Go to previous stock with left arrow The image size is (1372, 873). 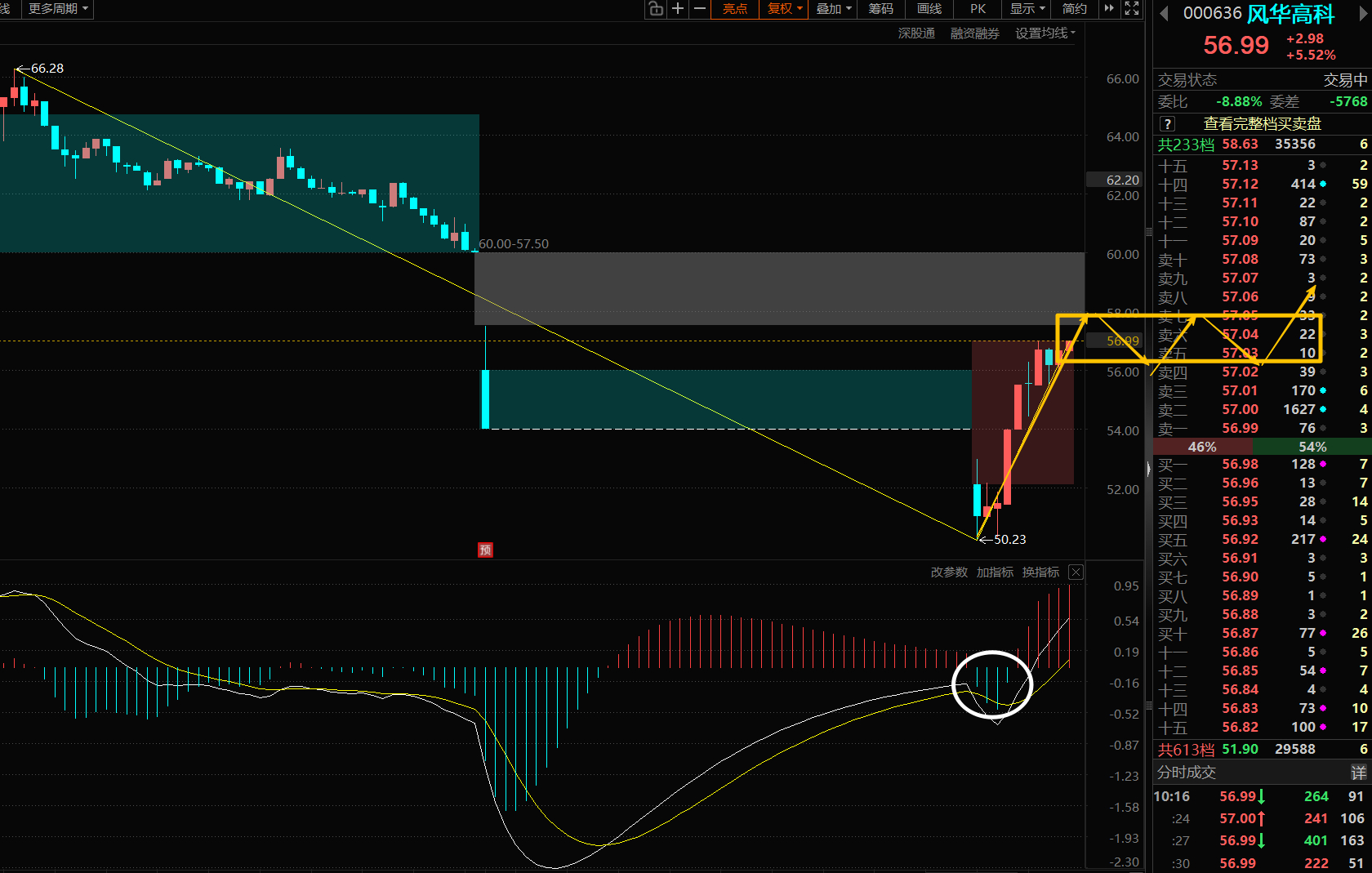[x=1164, y=13]
